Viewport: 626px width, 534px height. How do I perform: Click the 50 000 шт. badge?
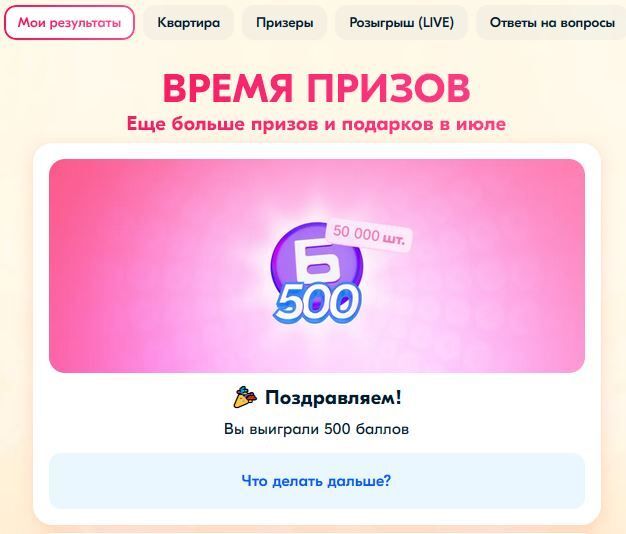coord(369,235)
